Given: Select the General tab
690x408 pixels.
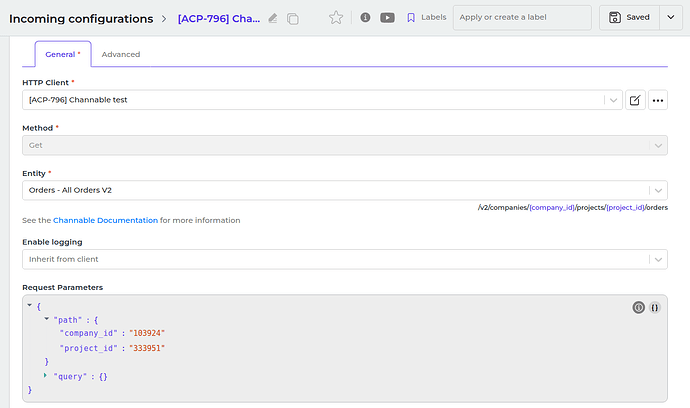Looking at the screenshot, I should [62, 54].
